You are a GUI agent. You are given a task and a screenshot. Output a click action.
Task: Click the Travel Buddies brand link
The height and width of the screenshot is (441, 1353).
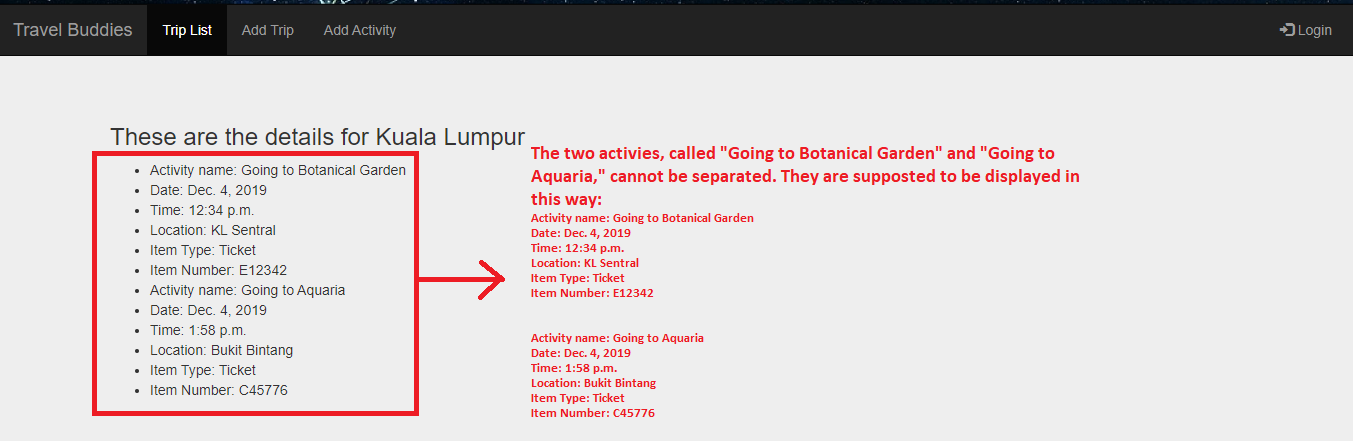click(x=73, y=30)
